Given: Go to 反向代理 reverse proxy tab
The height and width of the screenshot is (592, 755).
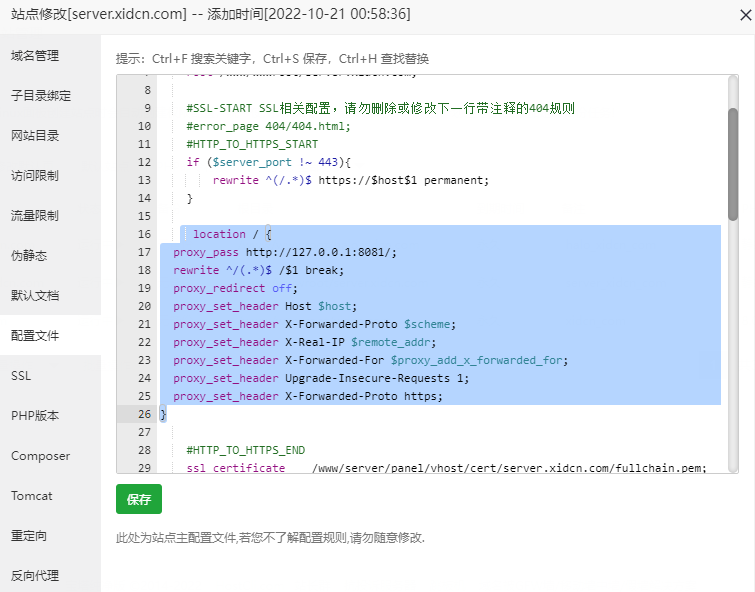Looking at the screenshot, I should click(x=35, y=576).
